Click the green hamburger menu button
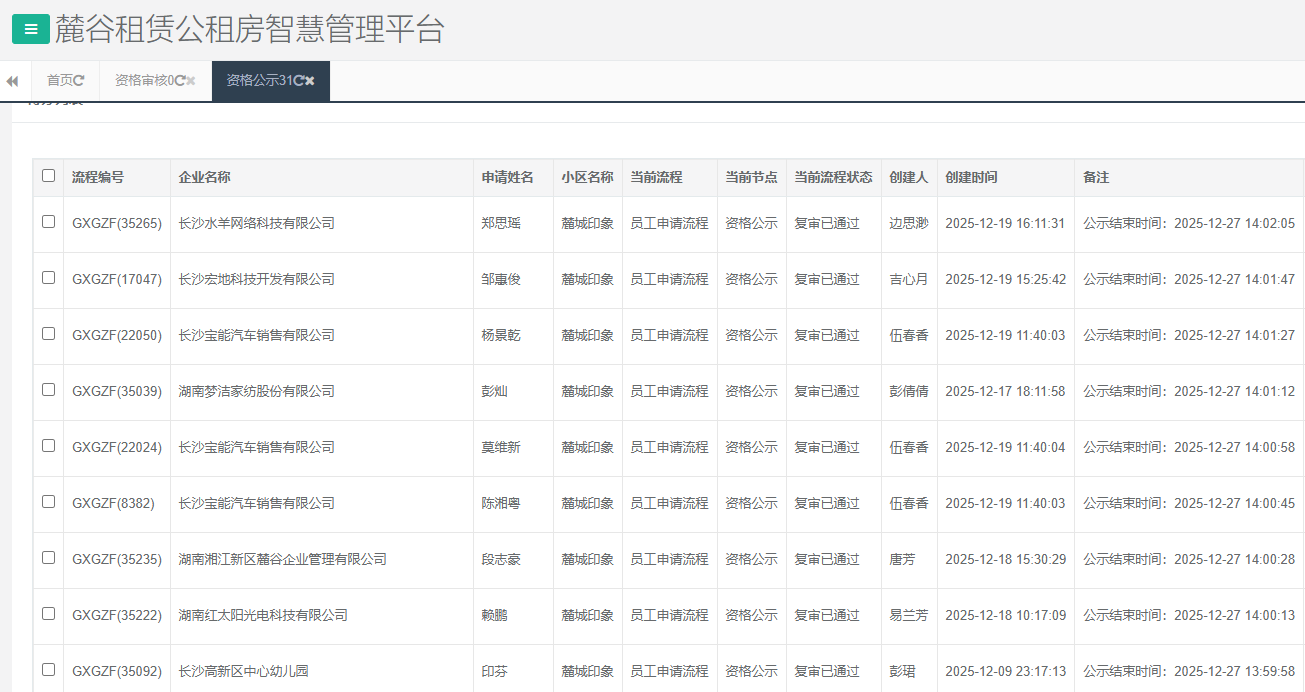 point(30,29)
